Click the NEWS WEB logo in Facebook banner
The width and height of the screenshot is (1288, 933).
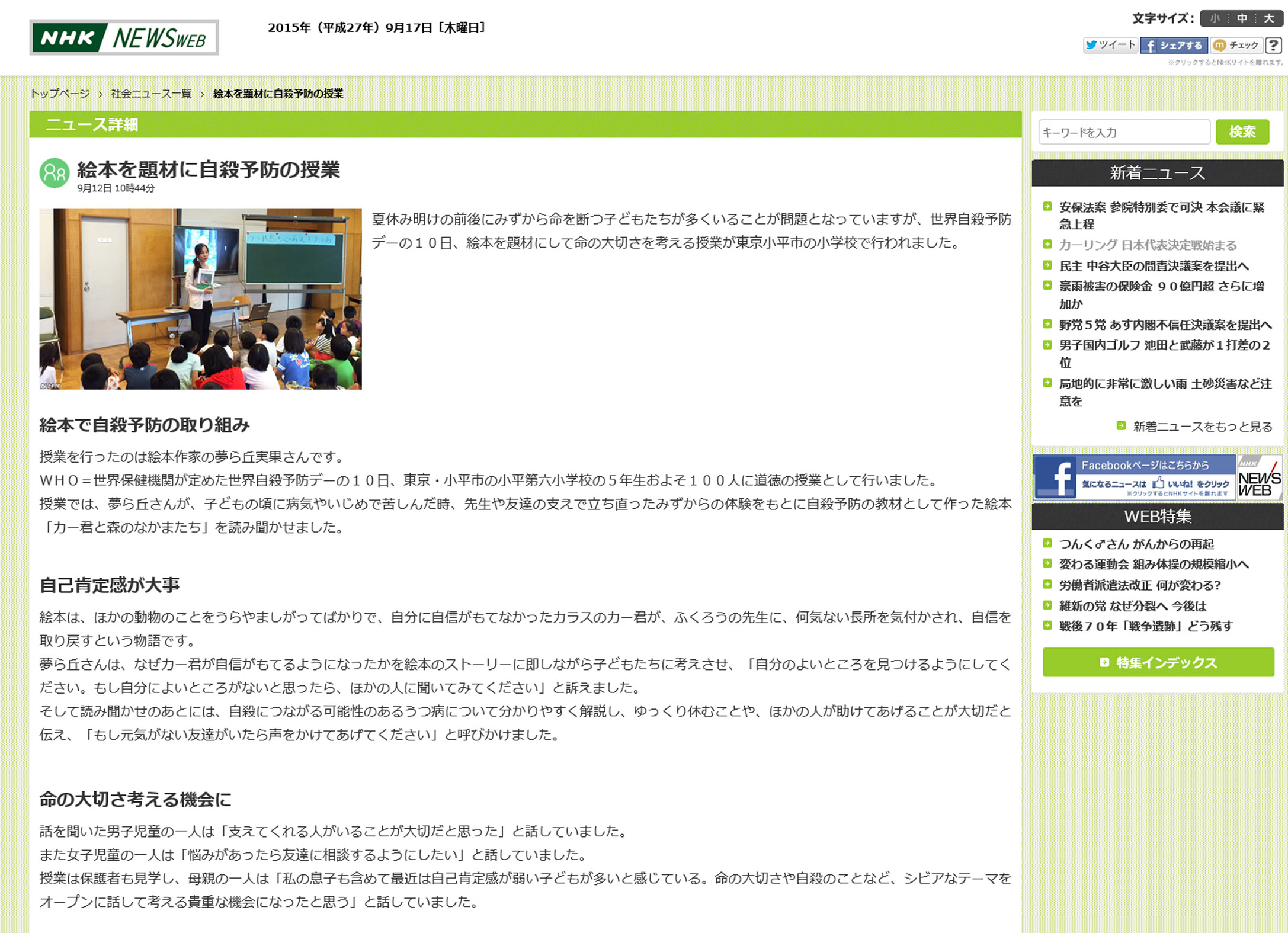pyautogui.click(x=1259, y=477)
